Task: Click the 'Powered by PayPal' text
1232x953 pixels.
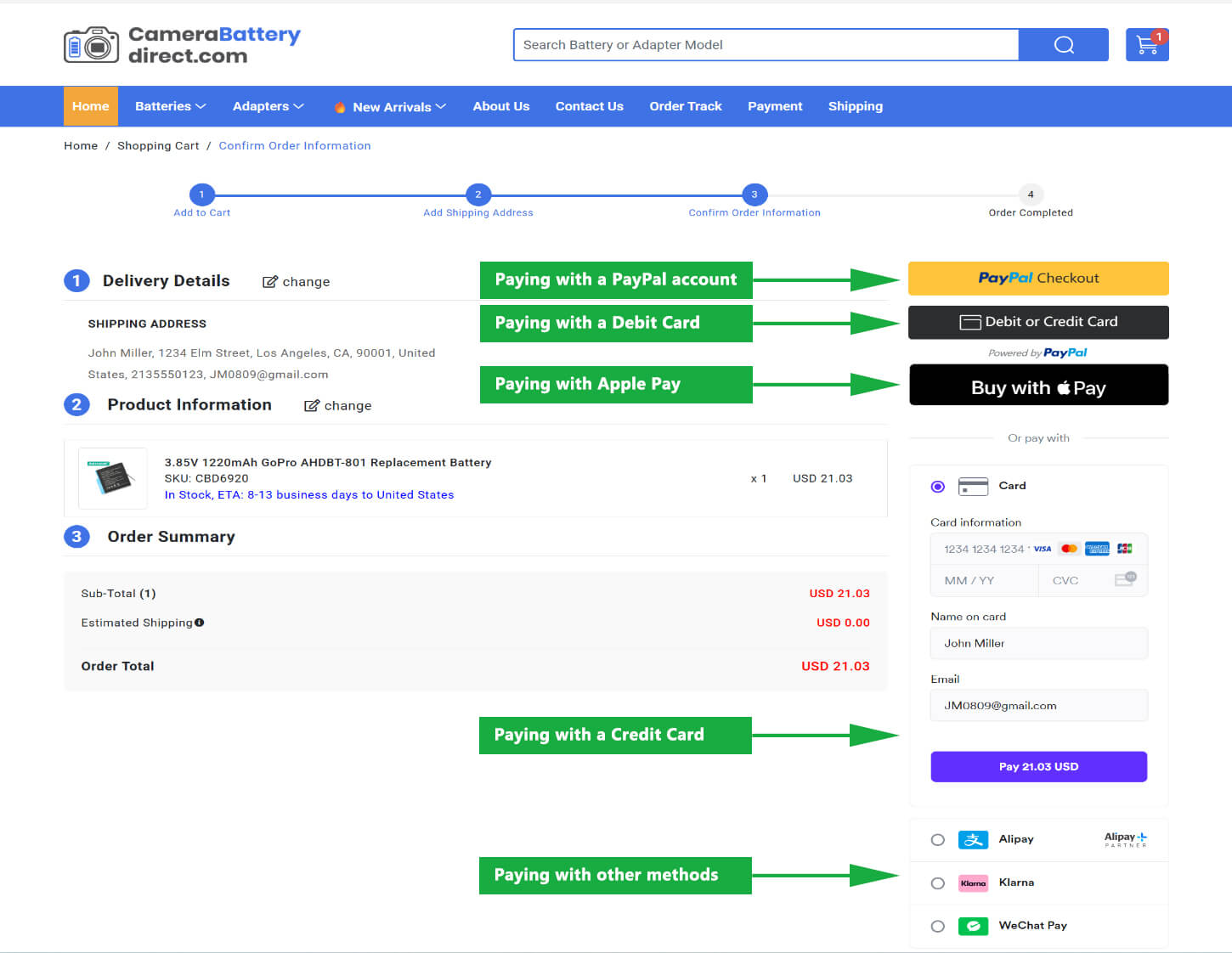Action: coord(1037,353)
